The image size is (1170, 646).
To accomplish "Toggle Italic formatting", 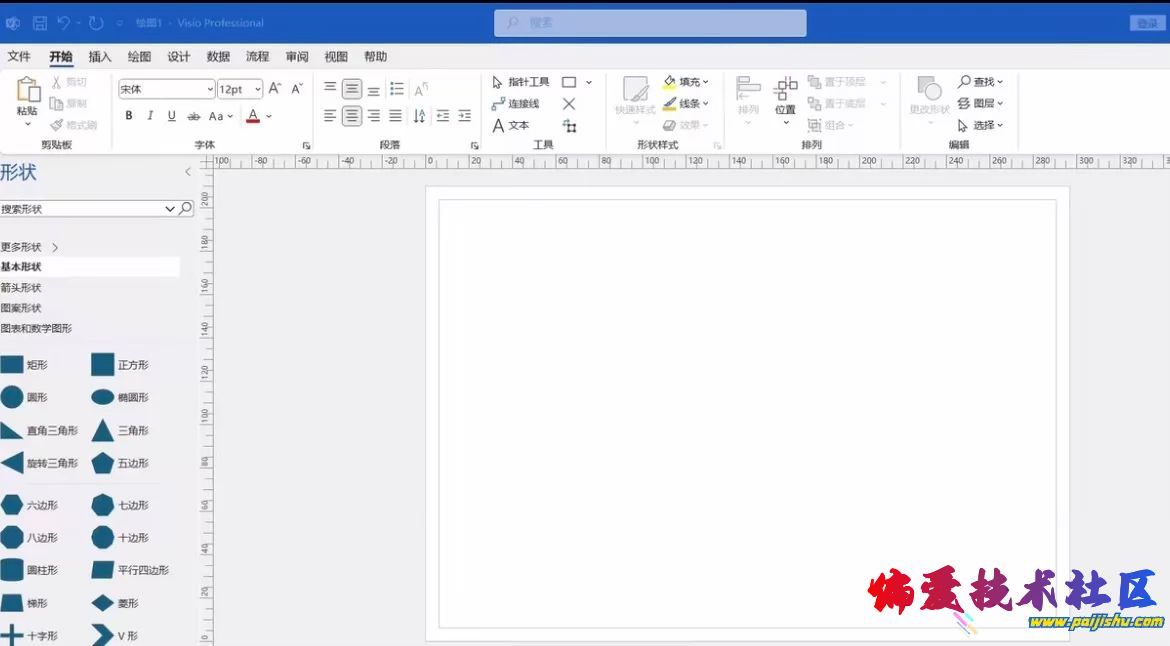I will tap(150, 116).
